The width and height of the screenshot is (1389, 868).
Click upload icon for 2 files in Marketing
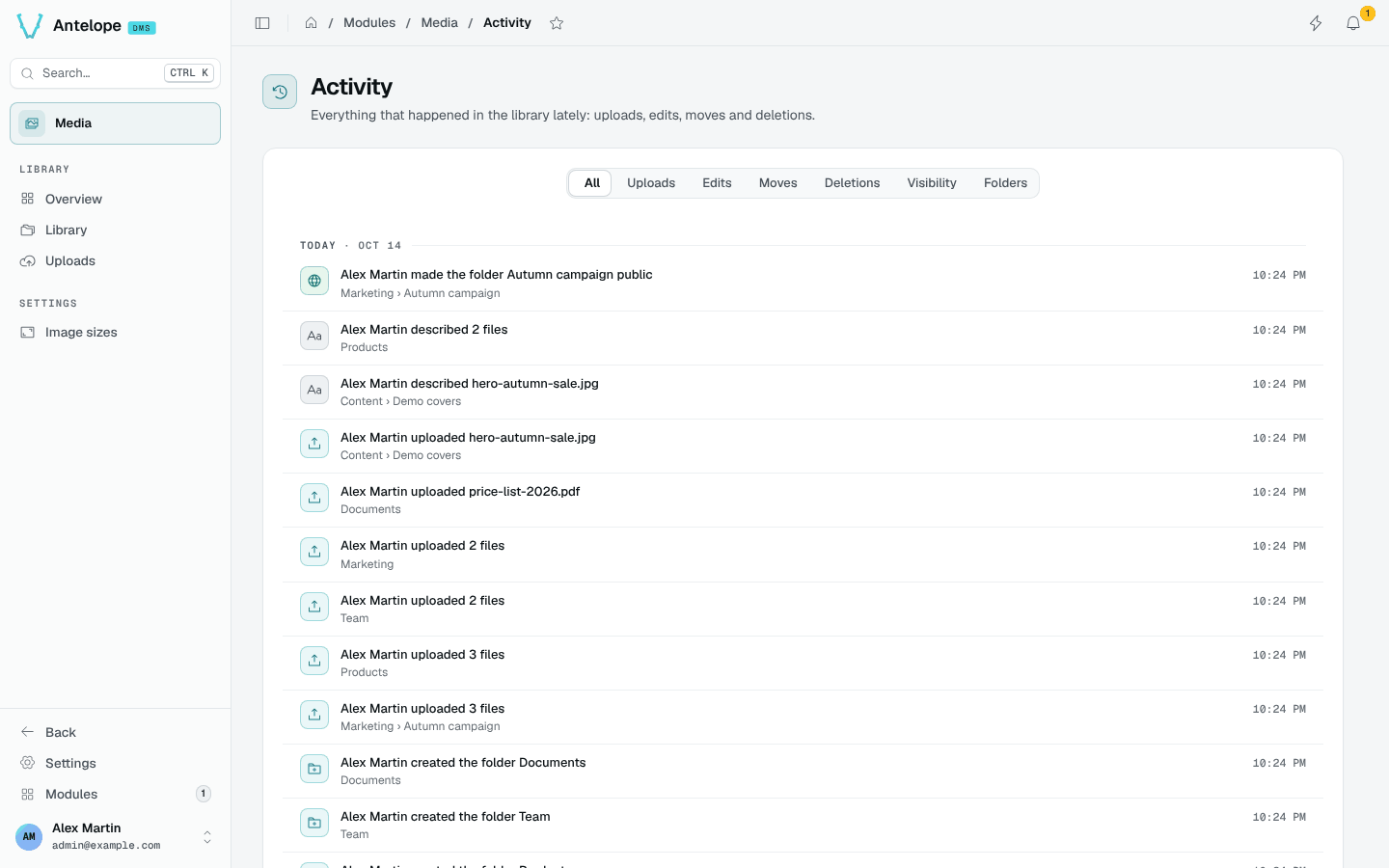tap(314, 552)
